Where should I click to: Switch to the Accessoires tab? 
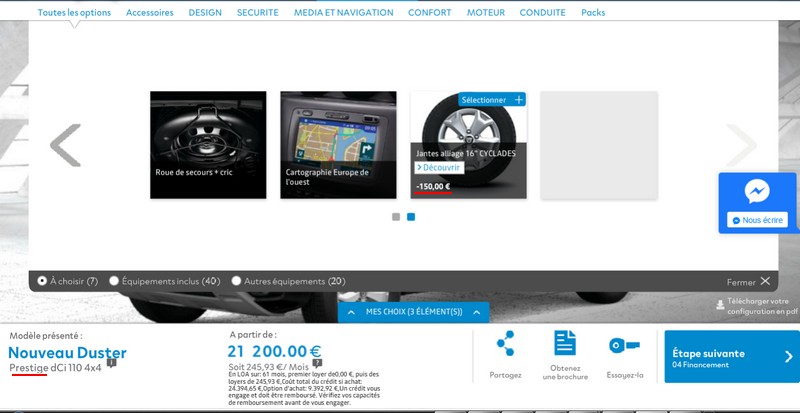[x=149, y=13]
